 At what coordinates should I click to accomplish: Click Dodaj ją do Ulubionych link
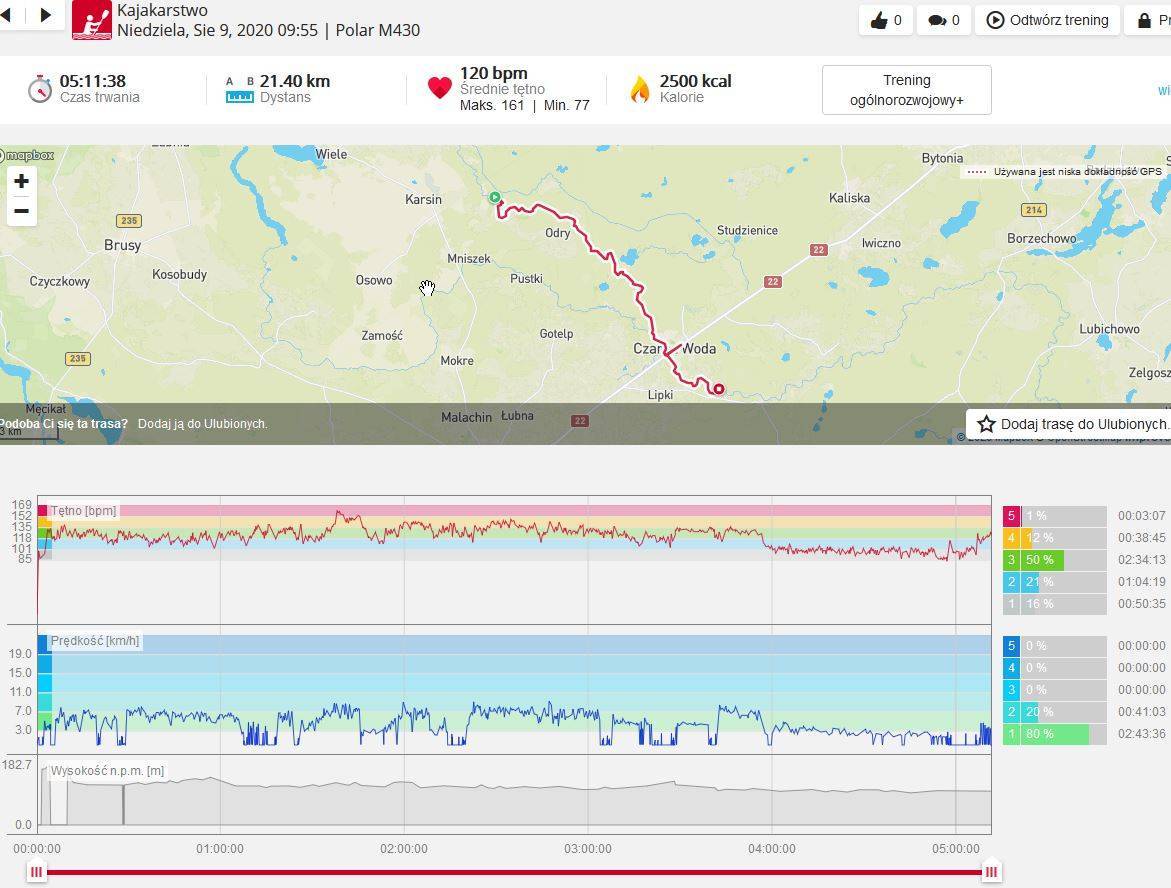pos(202,424)
